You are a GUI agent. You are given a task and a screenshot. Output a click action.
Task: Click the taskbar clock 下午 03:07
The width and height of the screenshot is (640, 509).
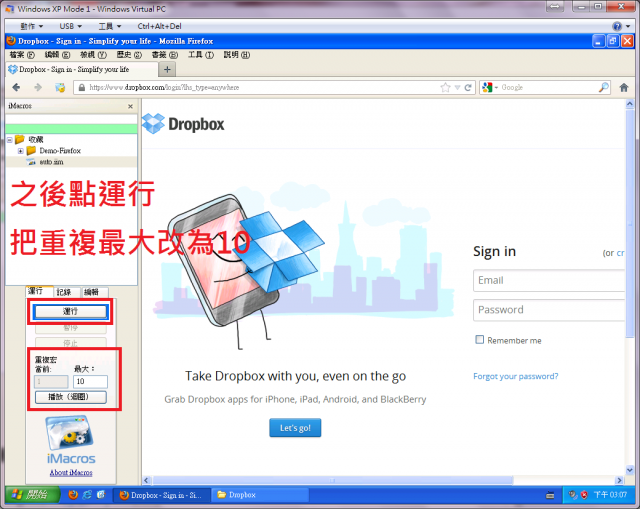(x=610, y=495)
